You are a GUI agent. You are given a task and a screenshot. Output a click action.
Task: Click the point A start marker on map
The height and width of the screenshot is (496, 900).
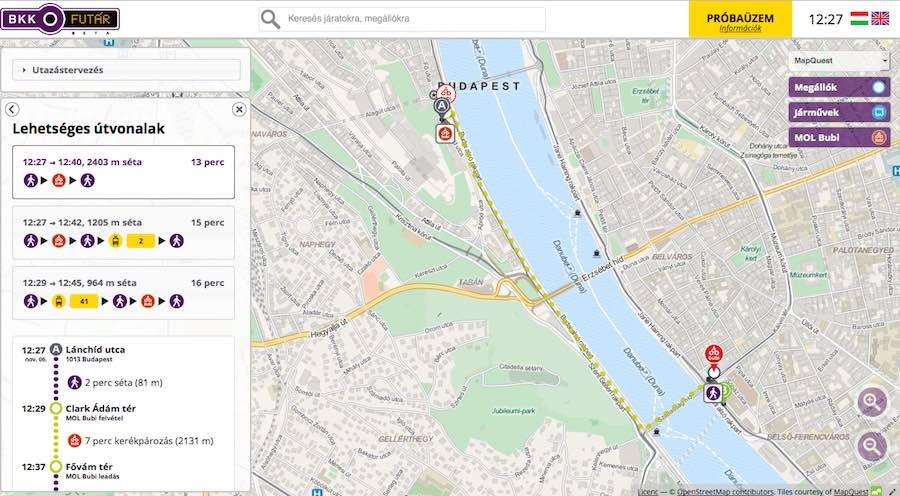442,106
